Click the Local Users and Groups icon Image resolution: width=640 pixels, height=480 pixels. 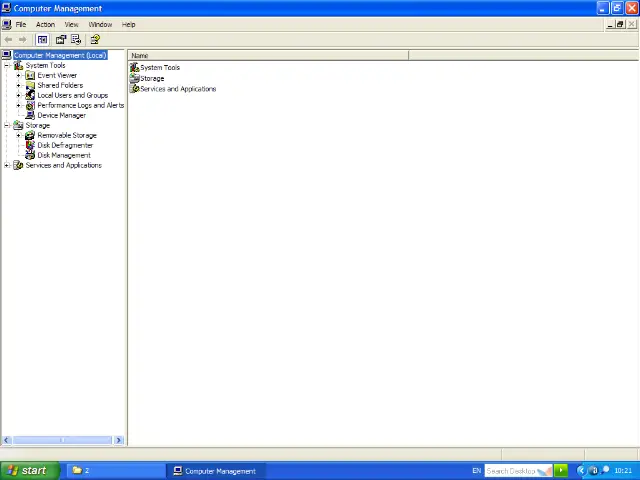[x=30, y=96]
